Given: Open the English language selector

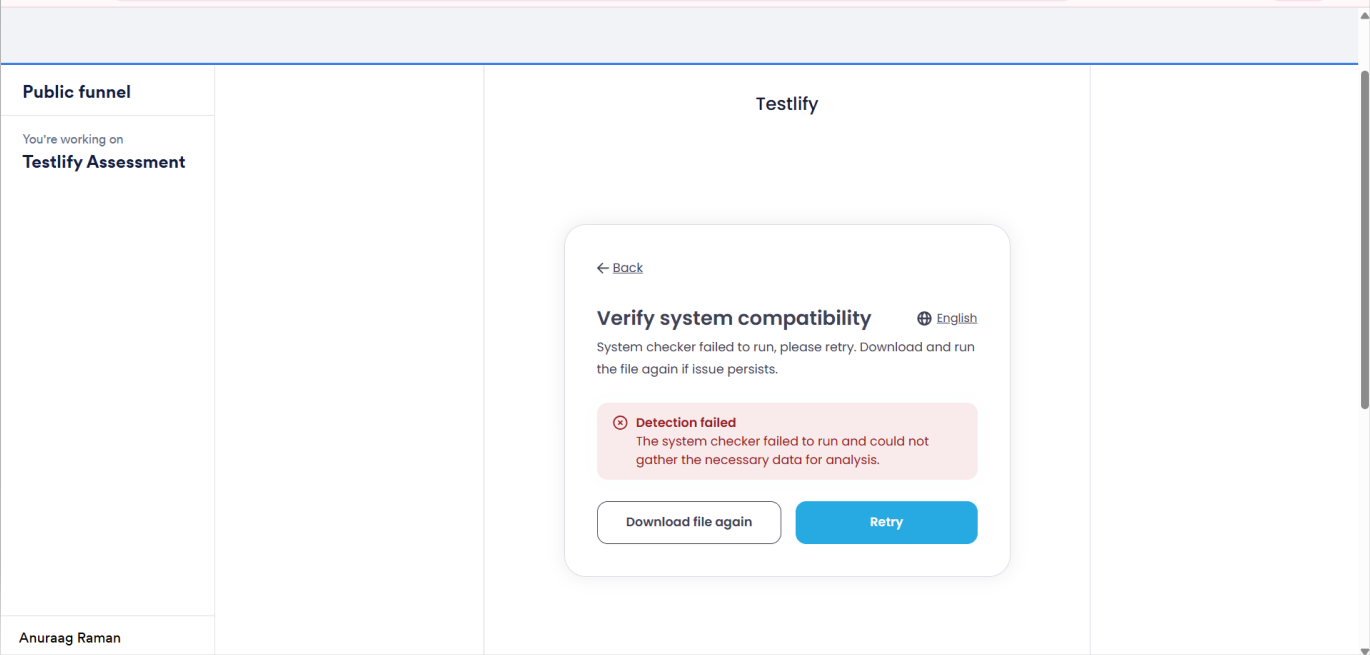Looking at the screenshot, I should (x=956, y=318).
